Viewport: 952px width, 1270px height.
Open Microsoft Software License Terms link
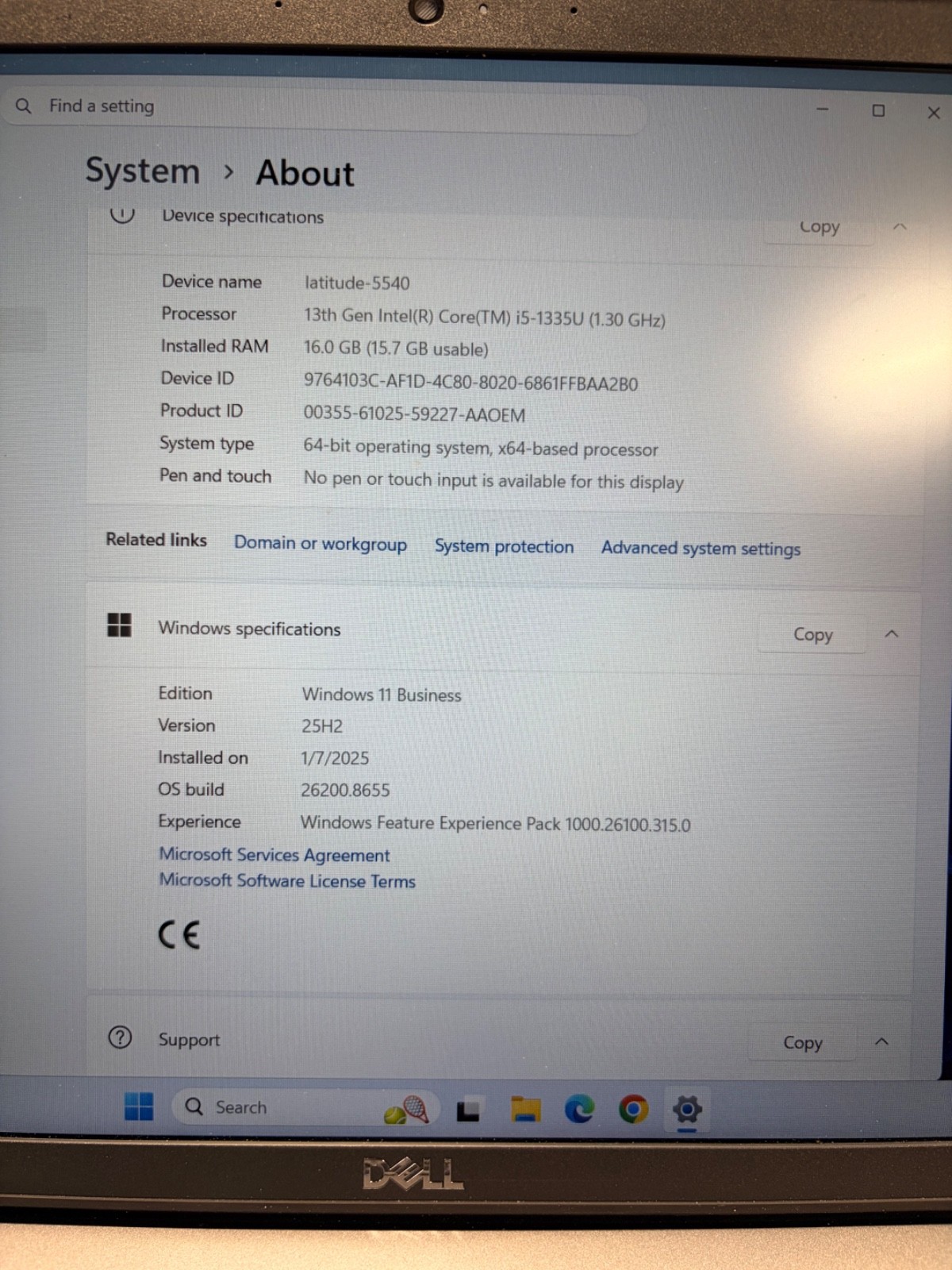(x=287, y=881)
